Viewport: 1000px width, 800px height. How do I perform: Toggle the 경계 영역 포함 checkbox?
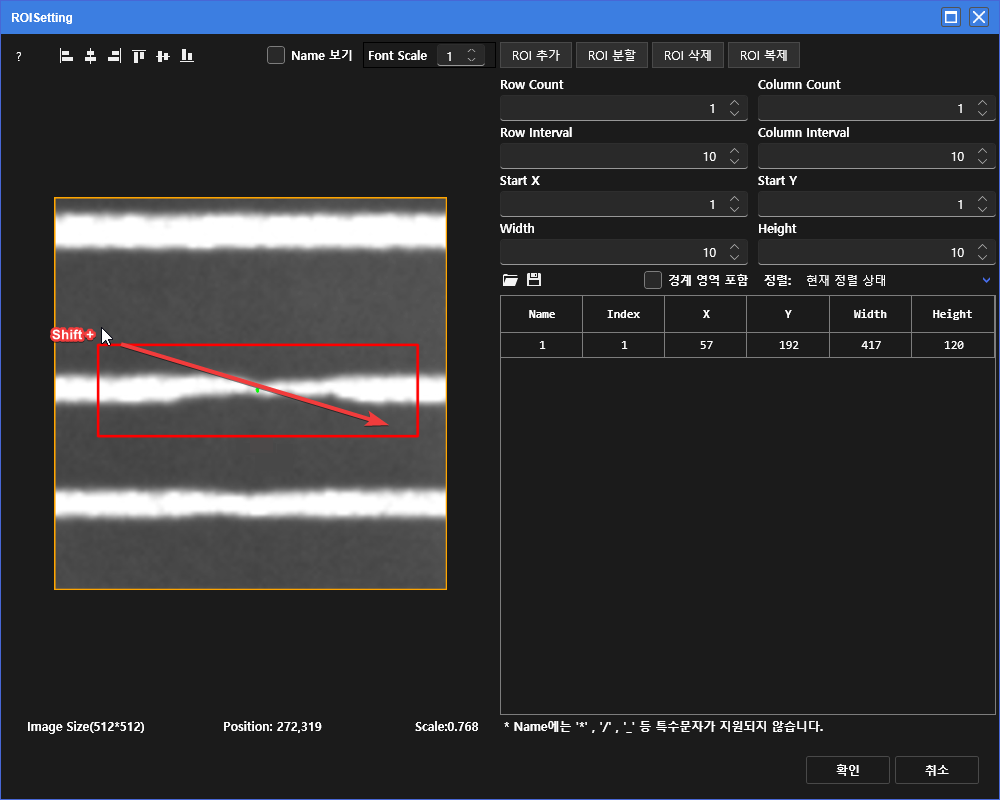click(x=653, y=280)
